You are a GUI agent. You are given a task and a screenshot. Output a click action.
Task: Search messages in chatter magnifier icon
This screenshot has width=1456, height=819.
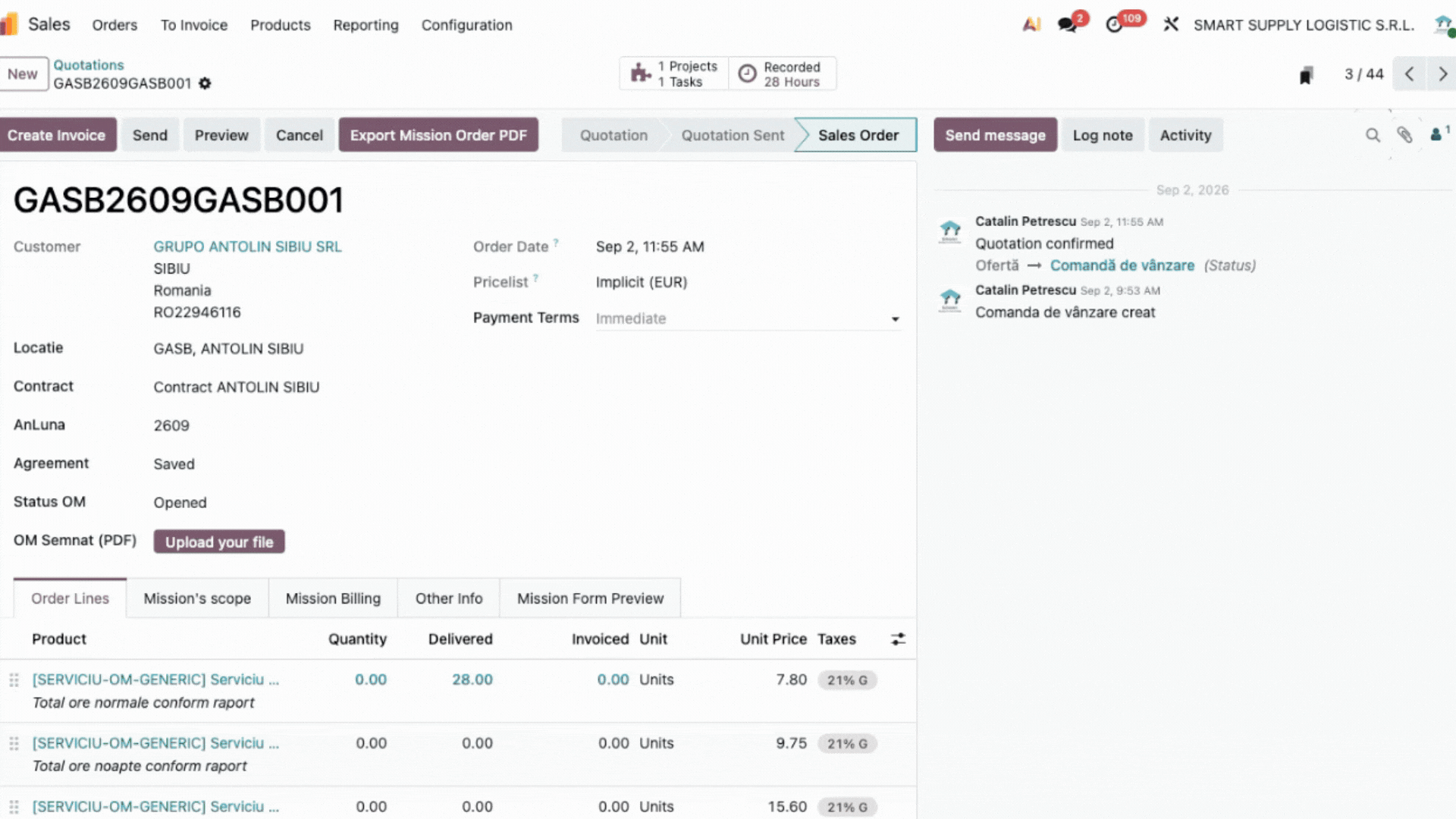(1373, 135)
